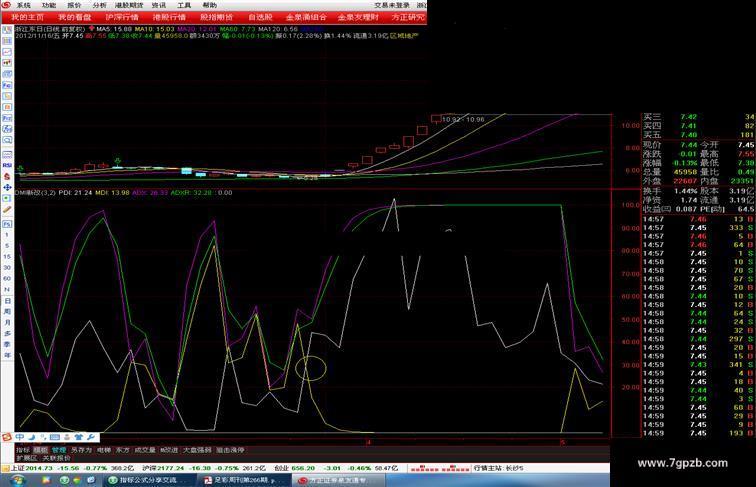Screen dimensions: 756x487
Task: Switch to 方正研究 tab
Action: tap(408, 17)
